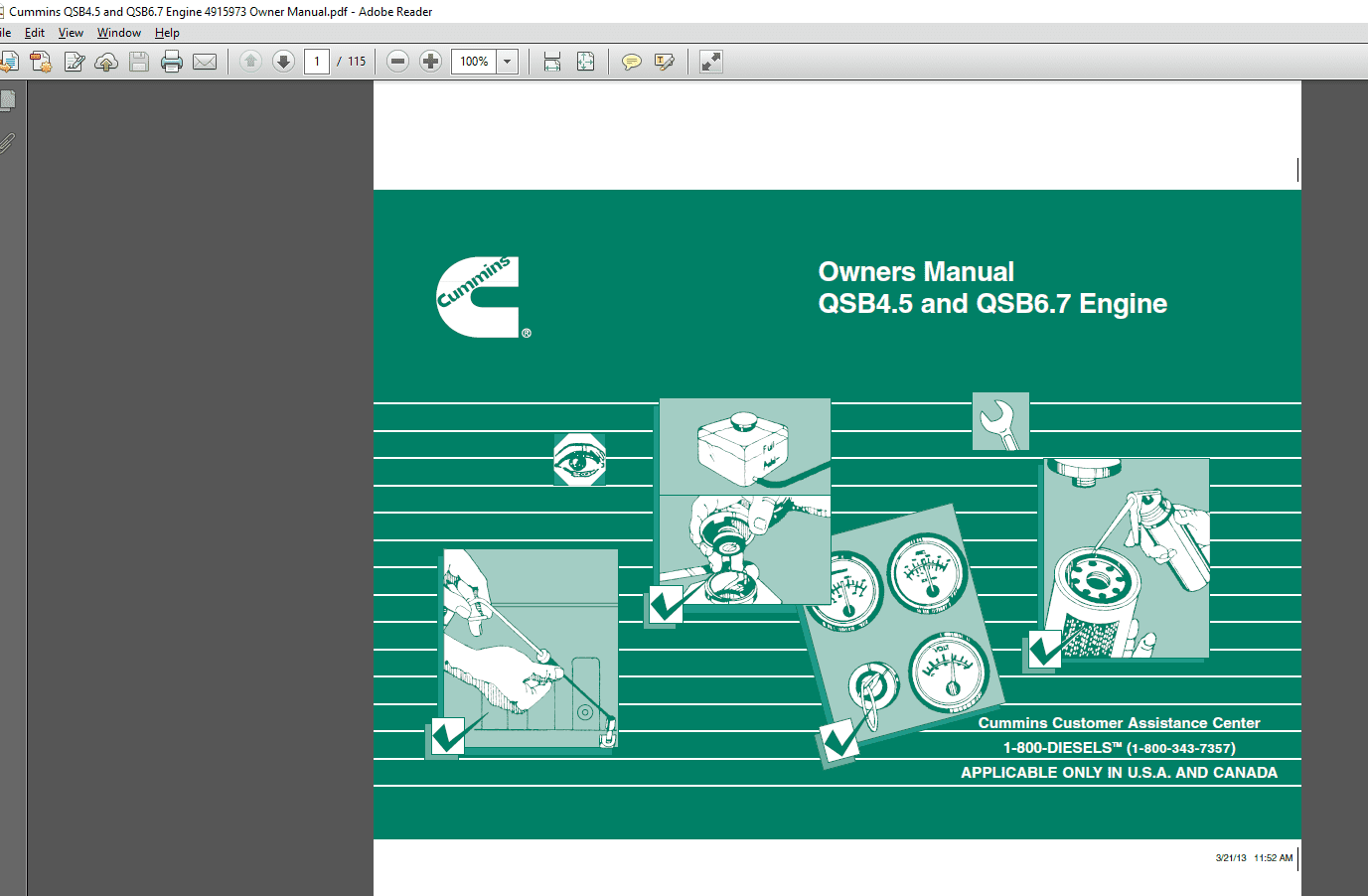1368x896 pixels.
Task: Open the Help menu
Action: click(167, 33)
